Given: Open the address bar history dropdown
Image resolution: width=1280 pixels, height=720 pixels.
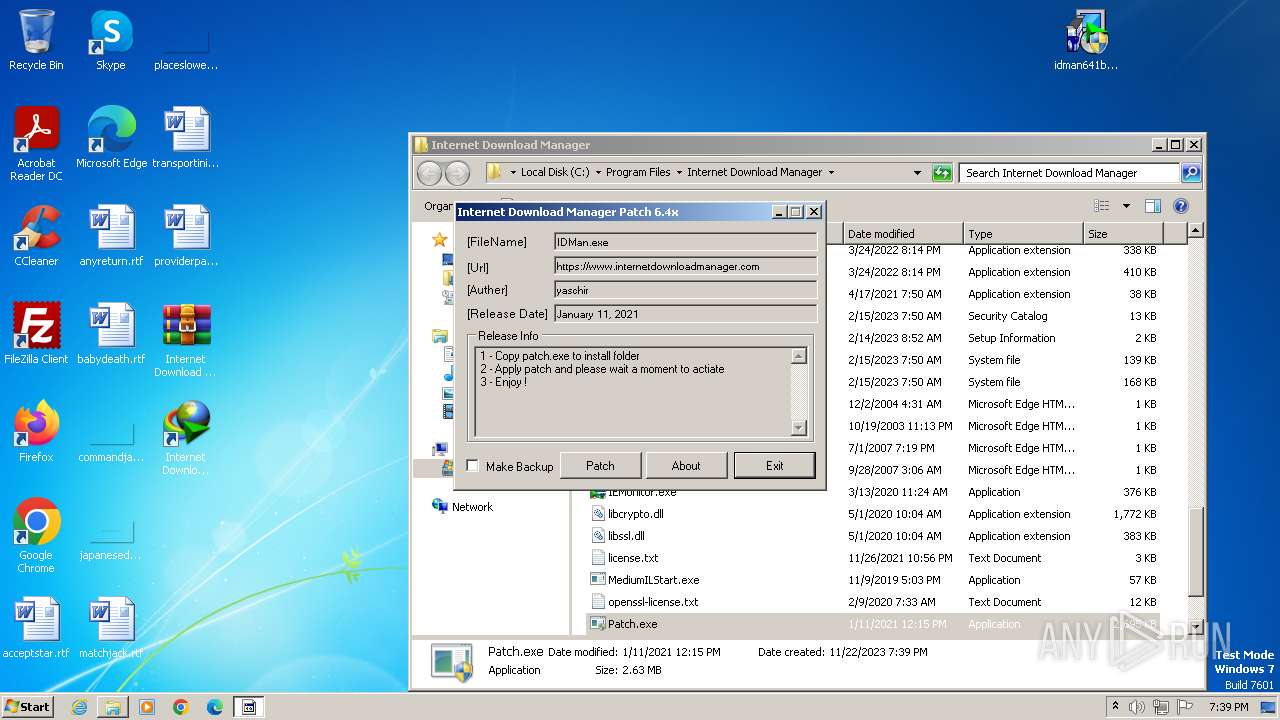Looking at the screenshot, I should point(917,173).
